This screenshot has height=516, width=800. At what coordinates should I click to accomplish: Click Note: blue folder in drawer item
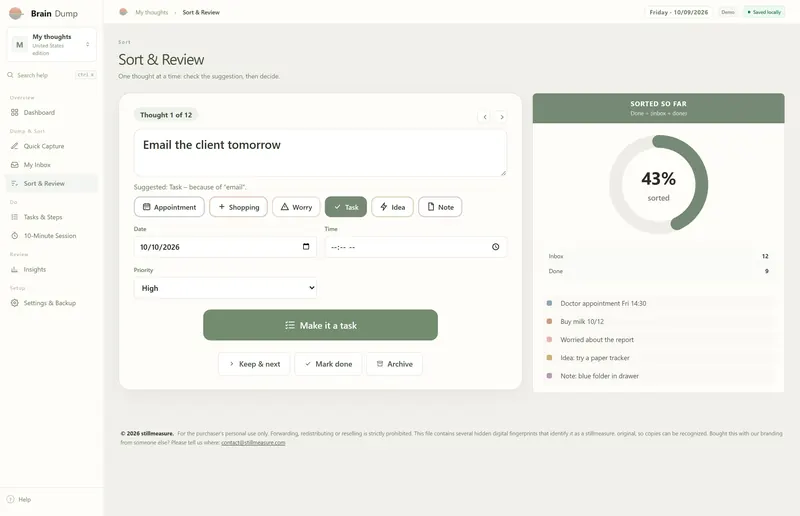pos(659,376)
